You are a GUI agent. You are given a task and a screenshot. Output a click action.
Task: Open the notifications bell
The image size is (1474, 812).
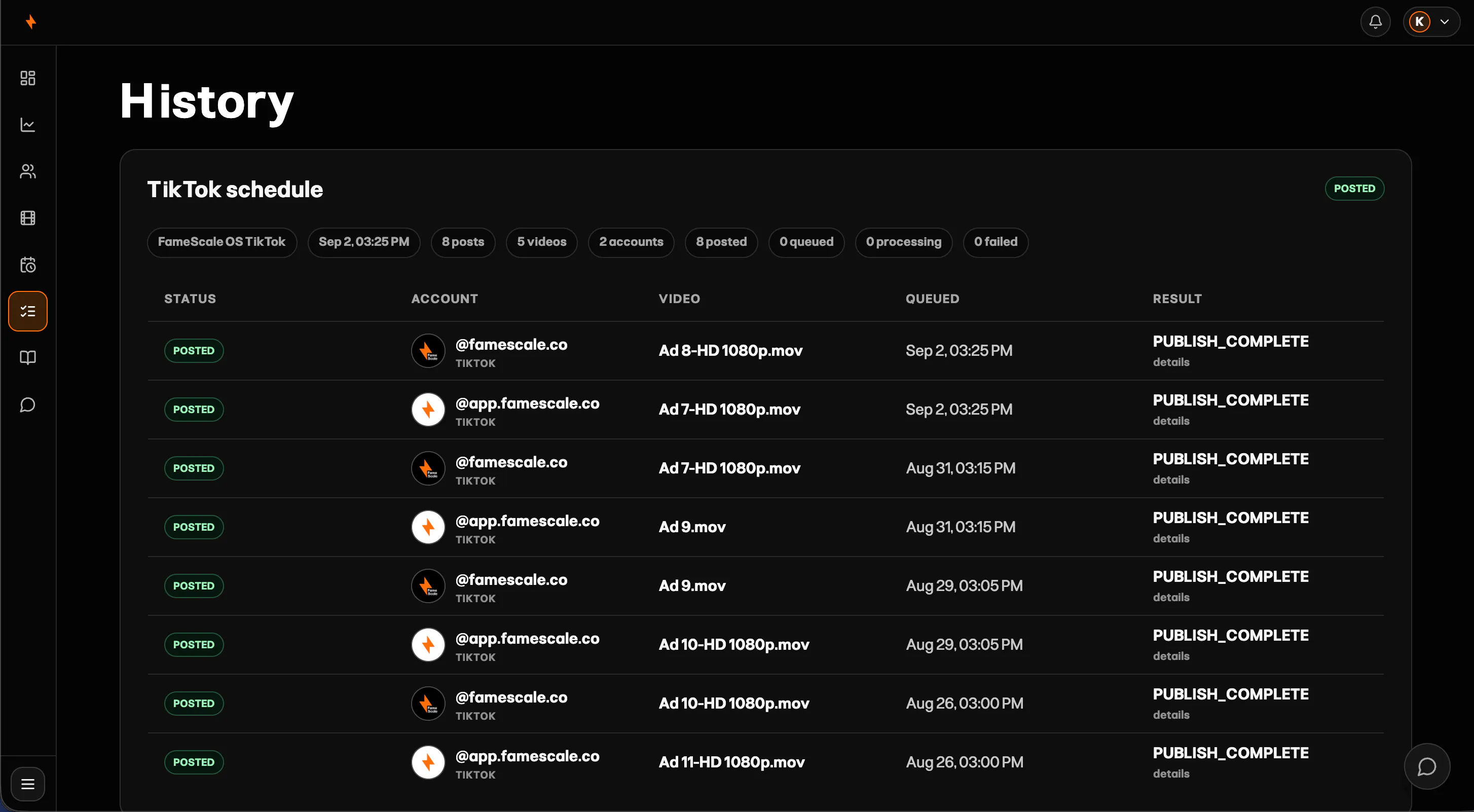coord(1376,22)
